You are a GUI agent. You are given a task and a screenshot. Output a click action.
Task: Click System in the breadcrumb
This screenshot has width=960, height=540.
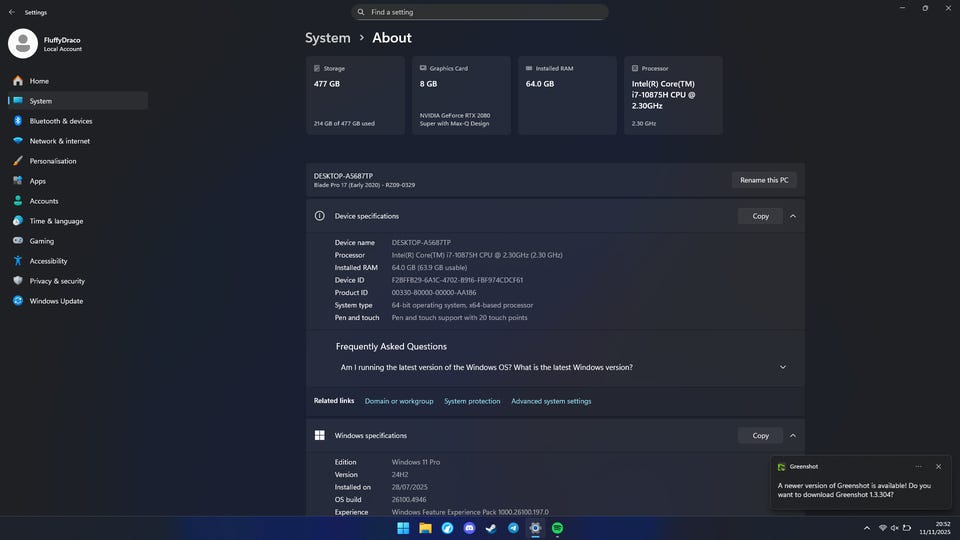point(328,38)
